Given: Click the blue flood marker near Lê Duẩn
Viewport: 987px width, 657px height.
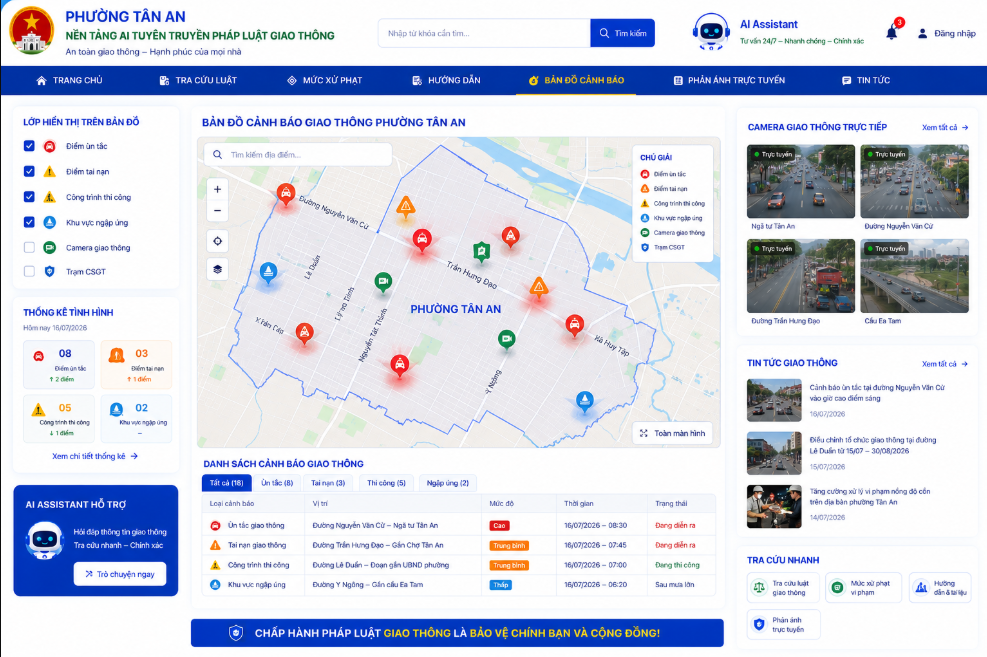Looking at the screenshot, I should click(x=268, y=272).
